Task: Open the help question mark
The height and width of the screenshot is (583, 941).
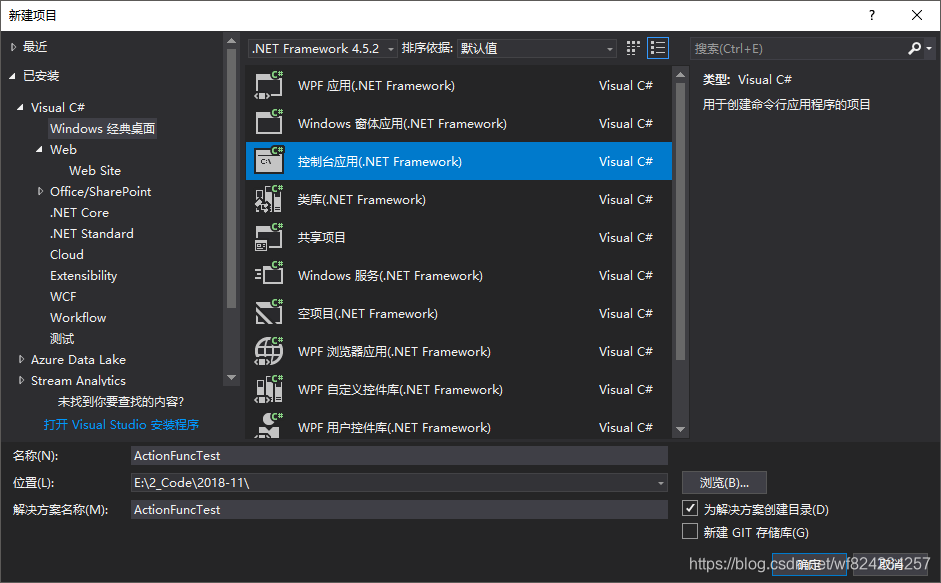Action: pos(872,15)
